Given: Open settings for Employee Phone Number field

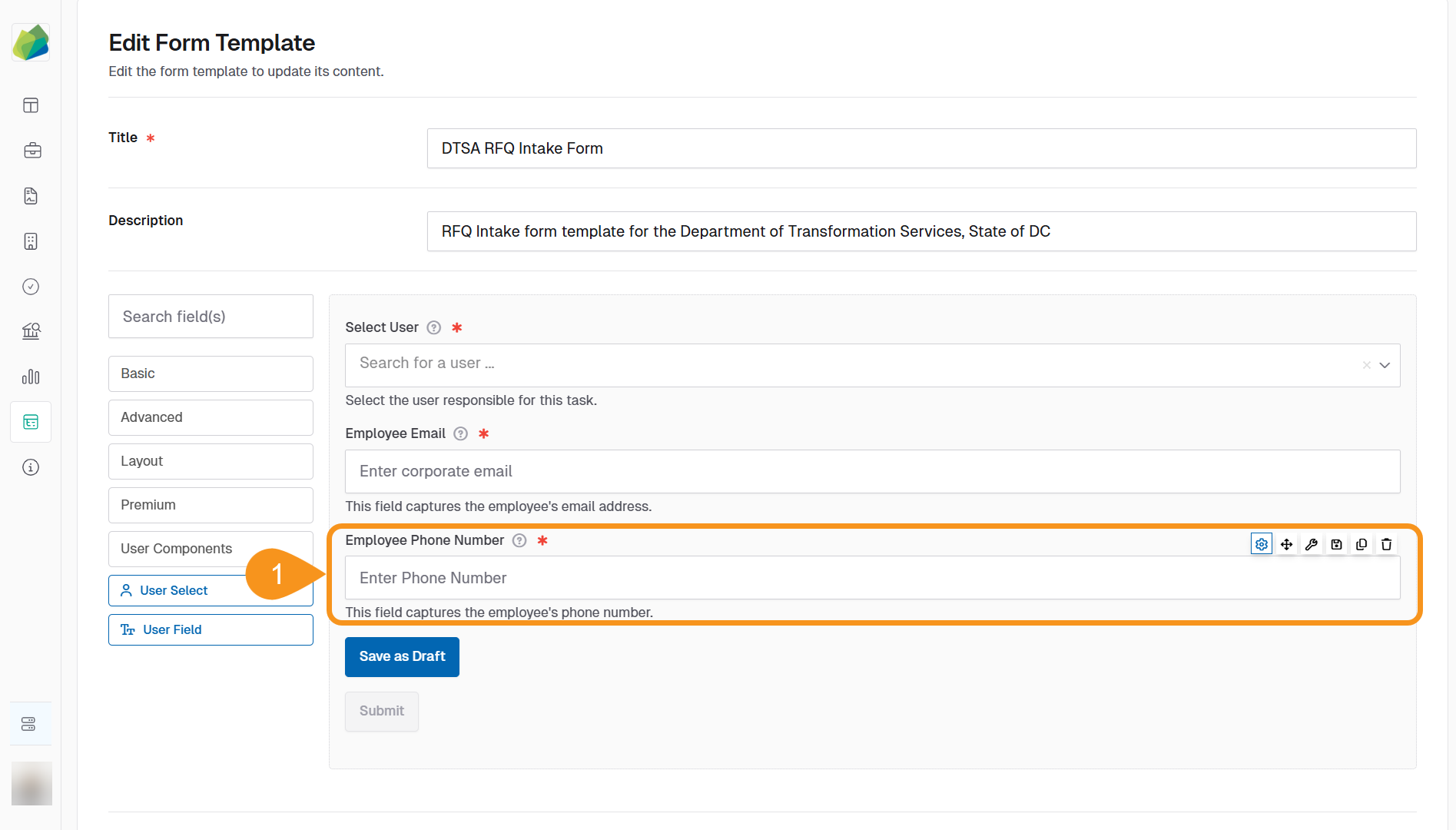Looking at the screenshot, I should (x=1261, y=544).
